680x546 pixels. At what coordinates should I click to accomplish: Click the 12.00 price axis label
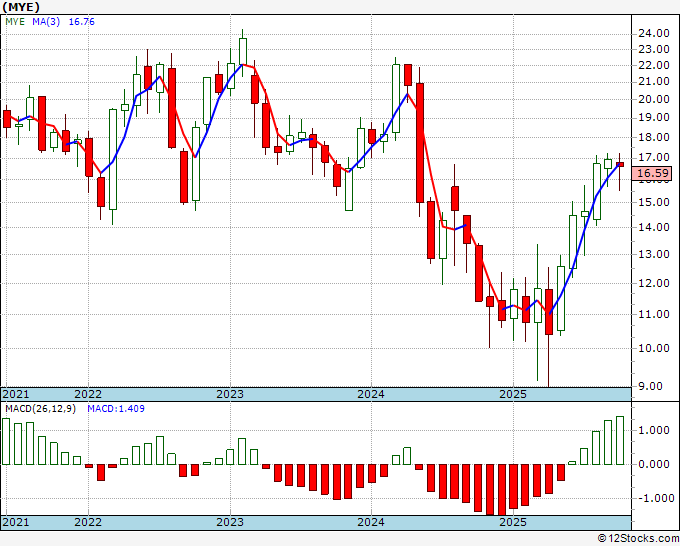tap(654, 283)
